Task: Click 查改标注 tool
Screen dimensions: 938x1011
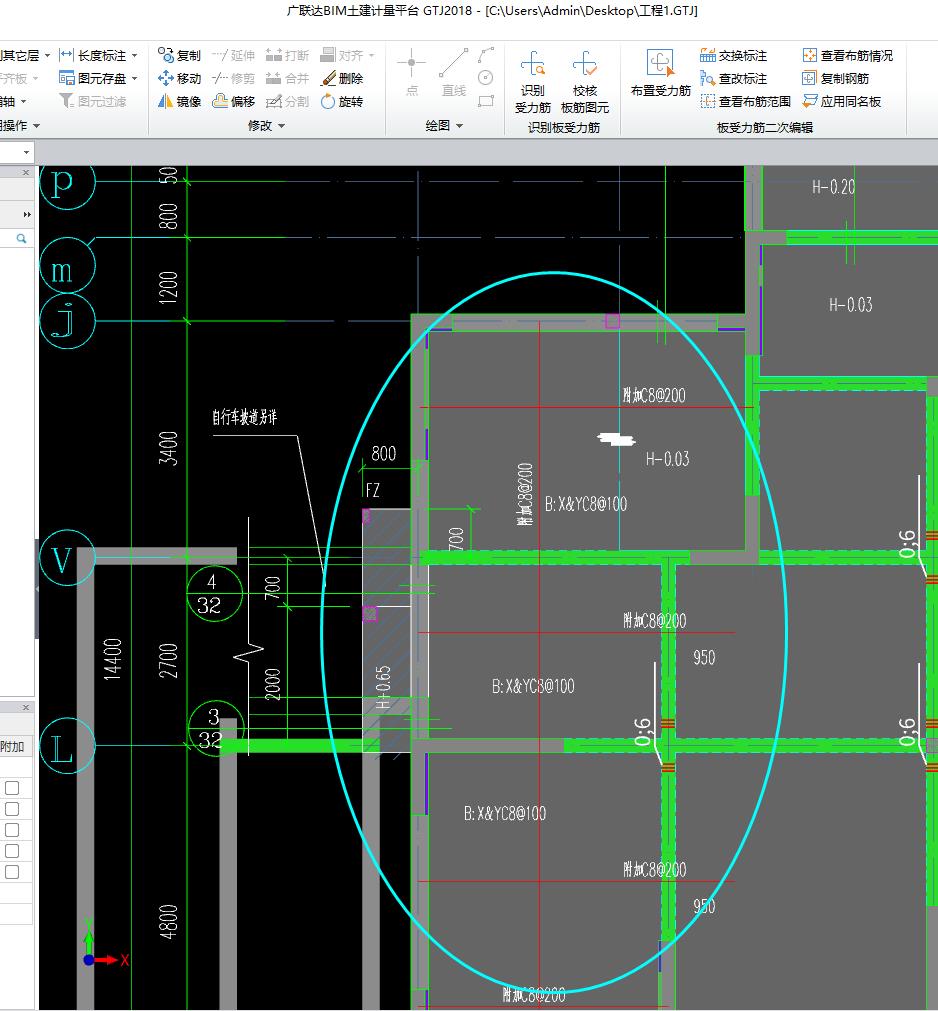Action: [x=733, y=79]
